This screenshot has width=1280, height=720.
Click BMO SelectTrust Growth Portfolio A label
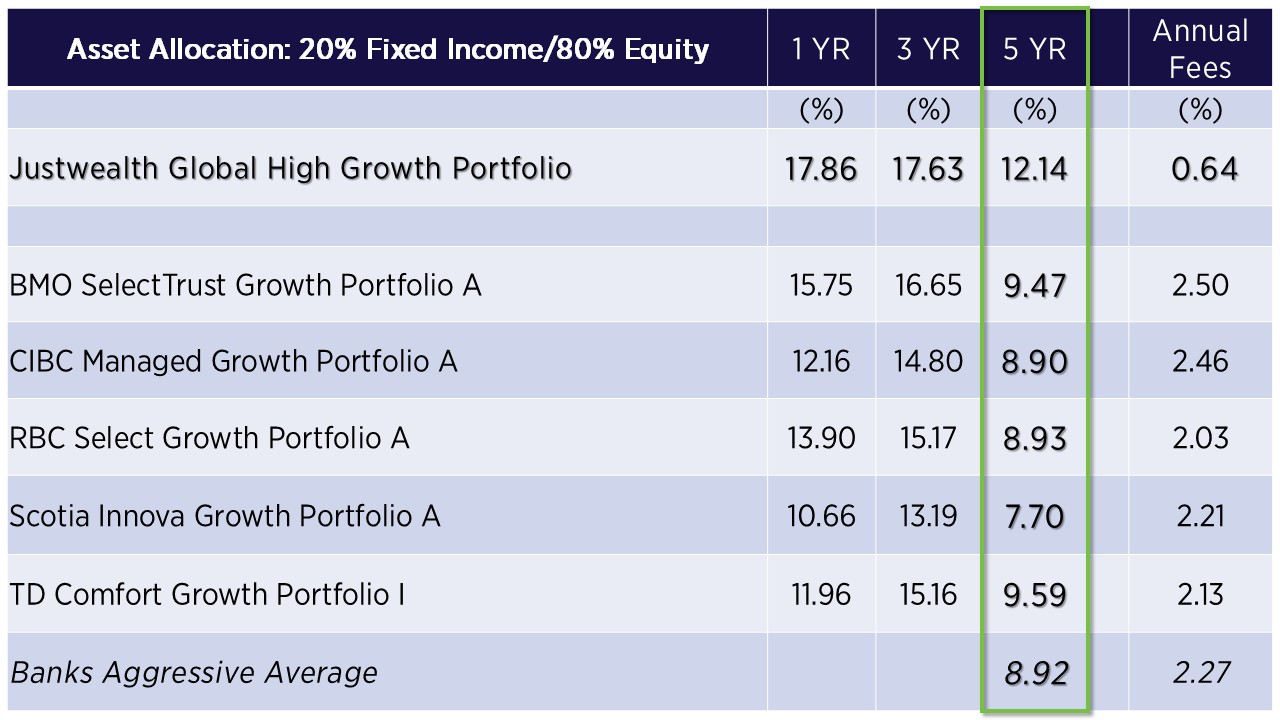pyautogui.click(x=245, y=285)
